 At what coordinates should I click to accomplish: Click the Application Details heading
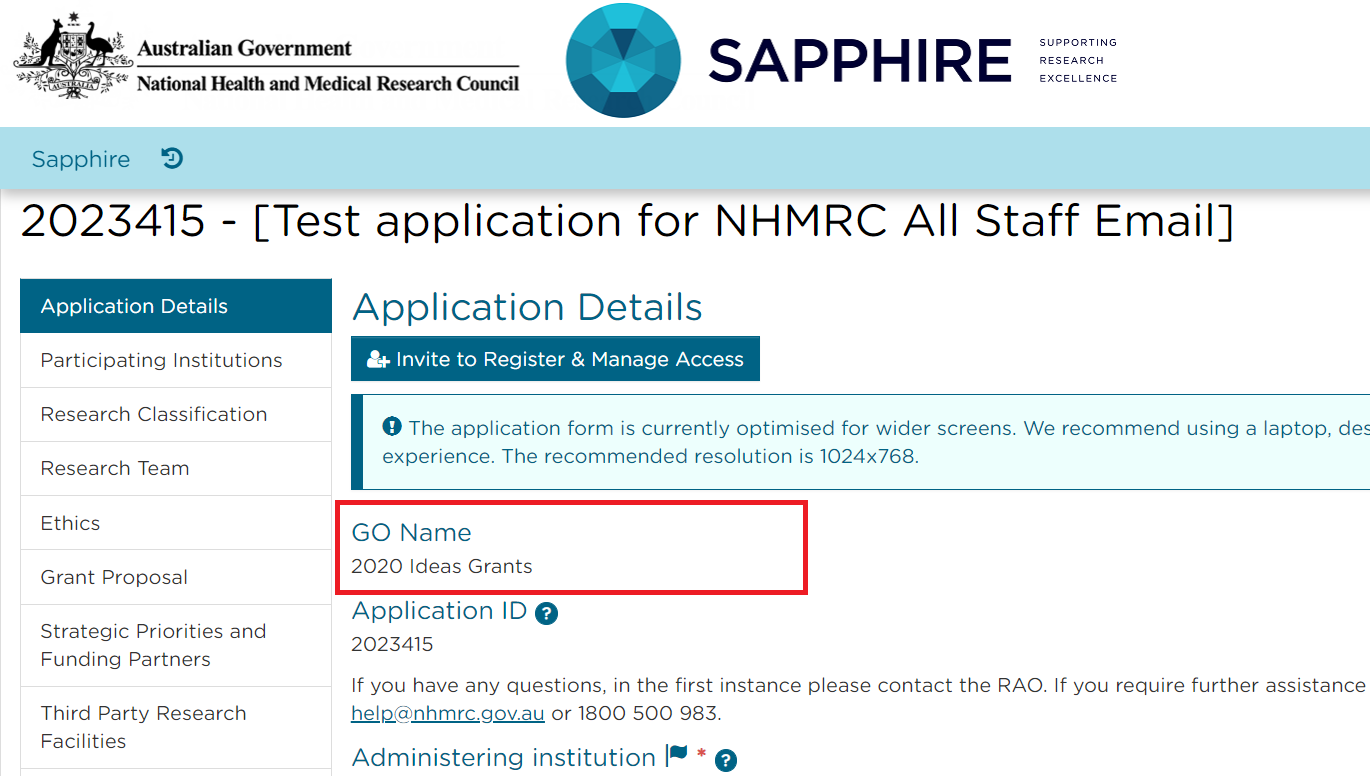[x=527, y=307]
